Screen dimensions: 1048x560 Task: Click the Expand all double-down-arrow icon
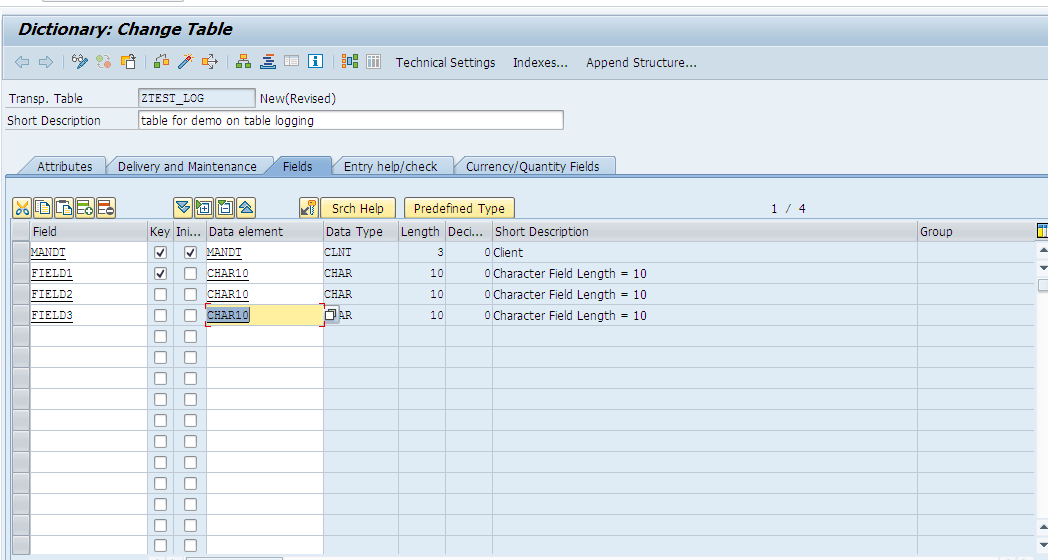182,208
